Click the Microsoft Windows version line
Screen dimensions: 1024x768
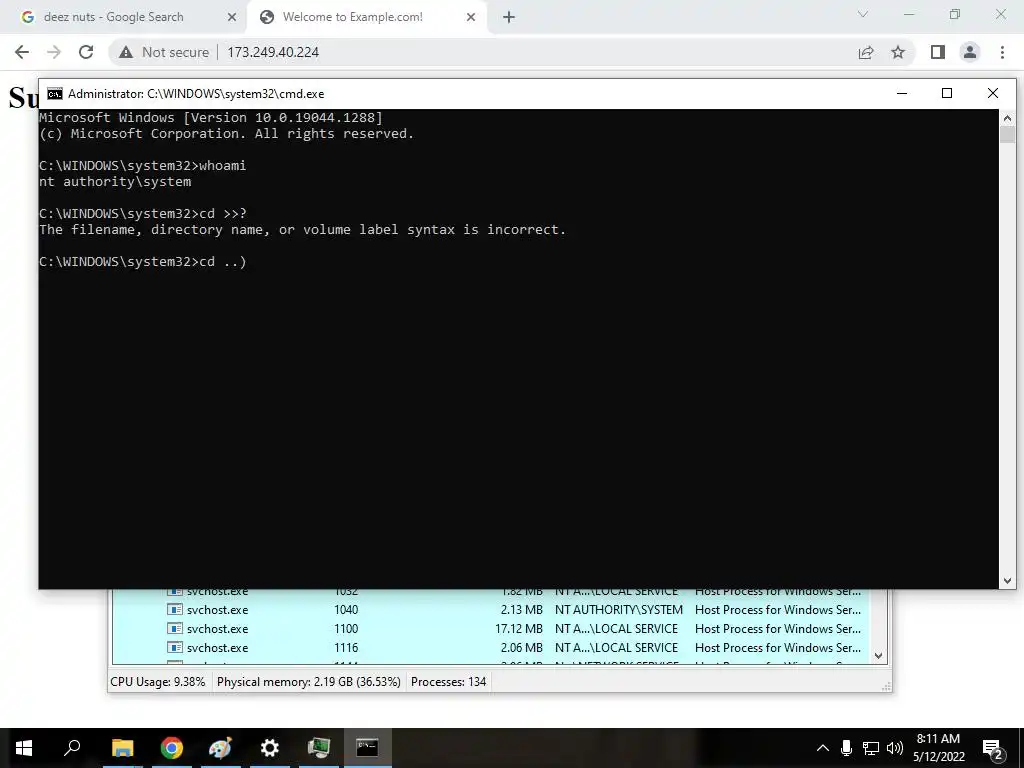coord(211,118)
